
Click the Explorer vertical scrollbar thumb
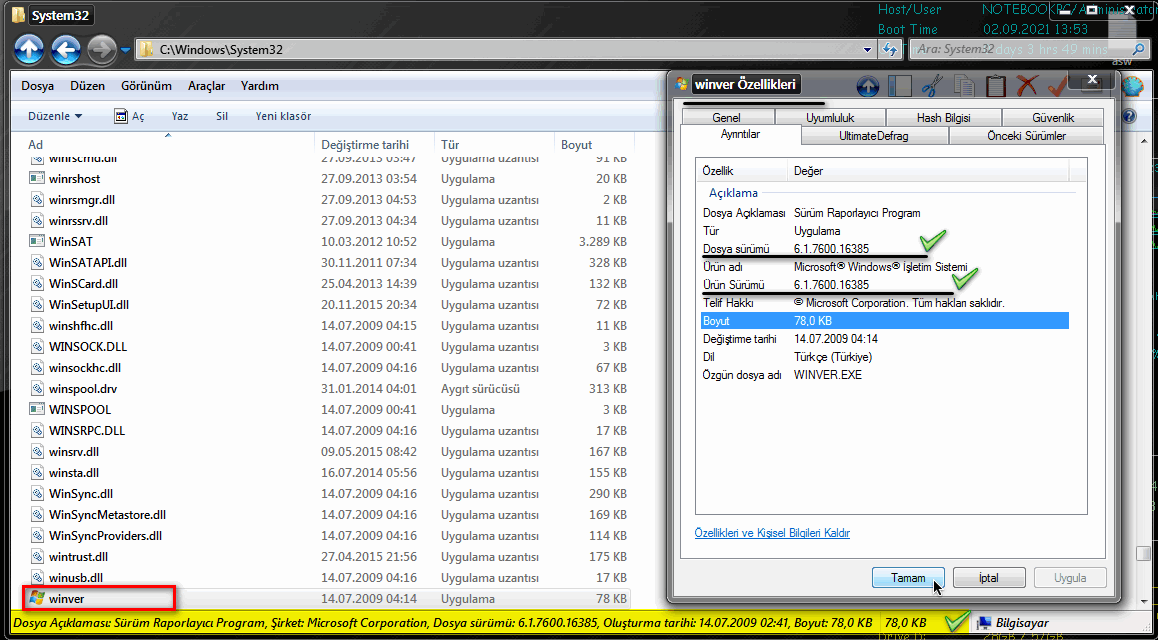[x=1142, y=554]
